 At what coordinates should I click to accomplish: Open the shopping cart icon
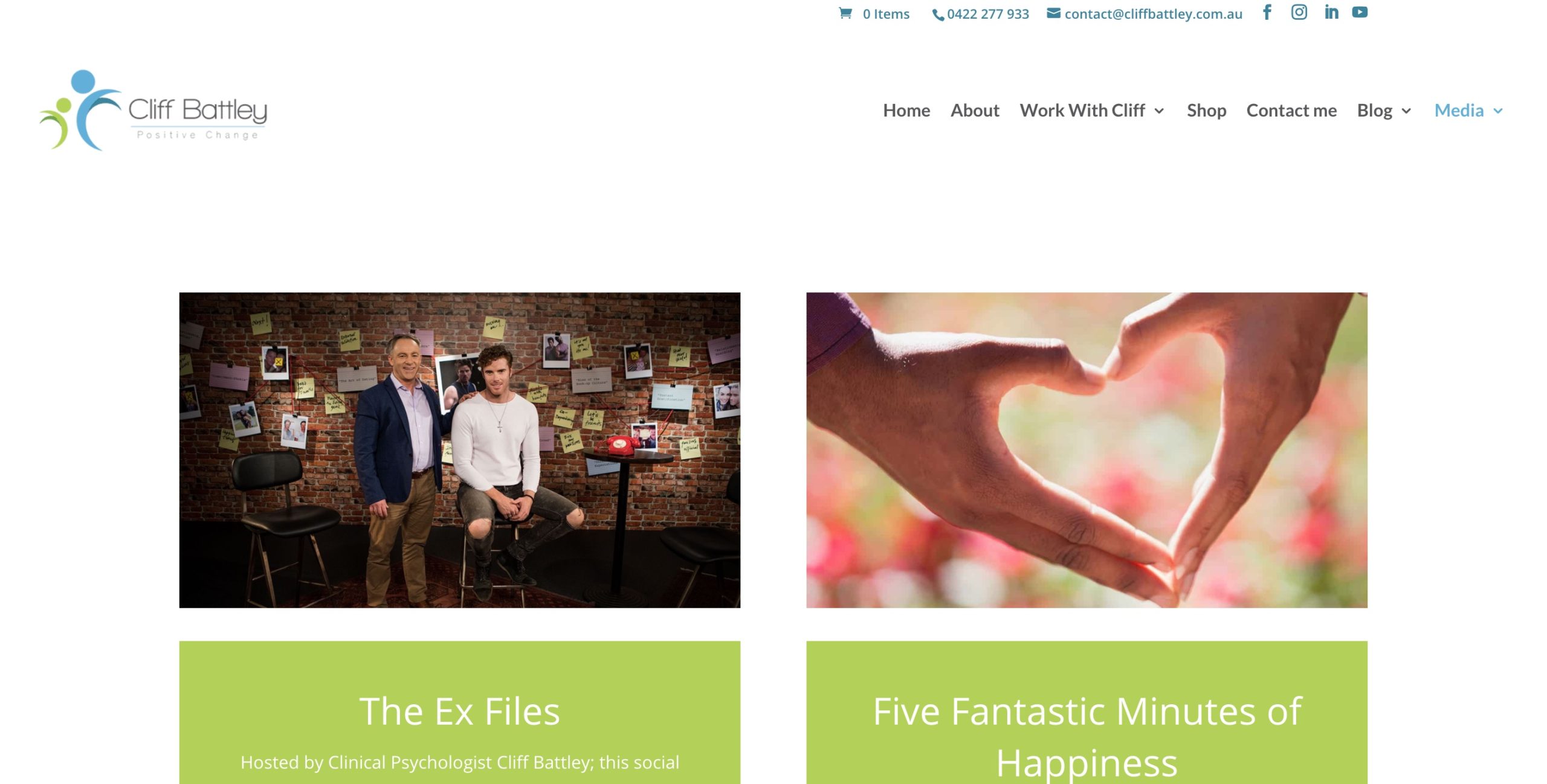pyautogui.click(x=845, y=13)
